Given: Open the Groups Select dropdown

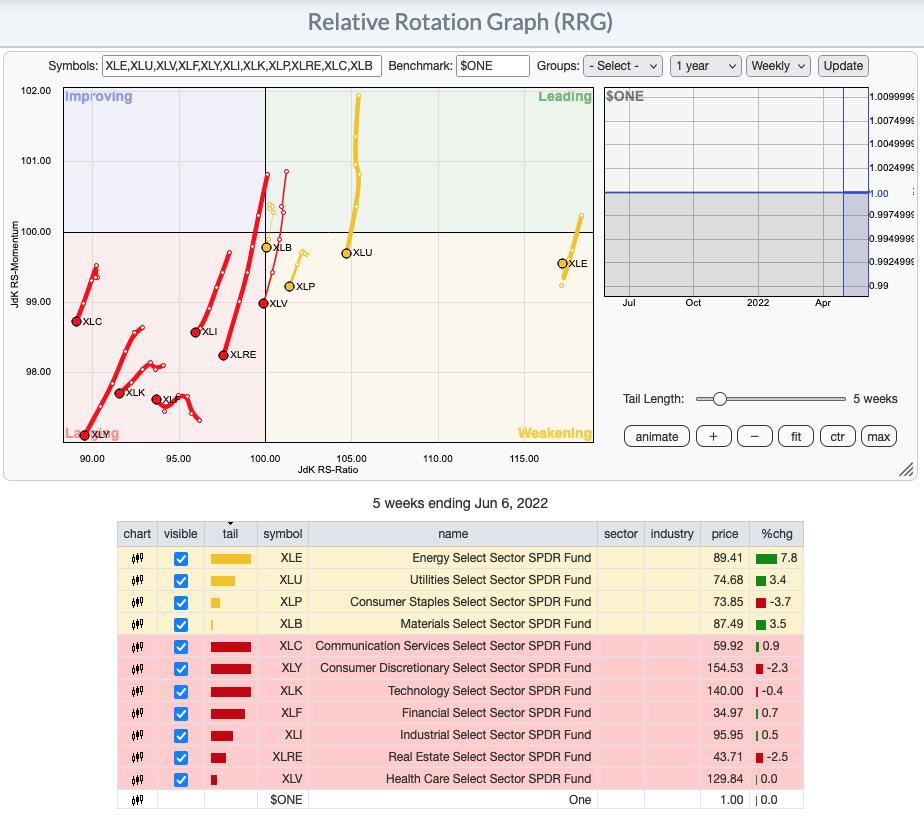Looking at the screenshot, I should coord(623,66).
